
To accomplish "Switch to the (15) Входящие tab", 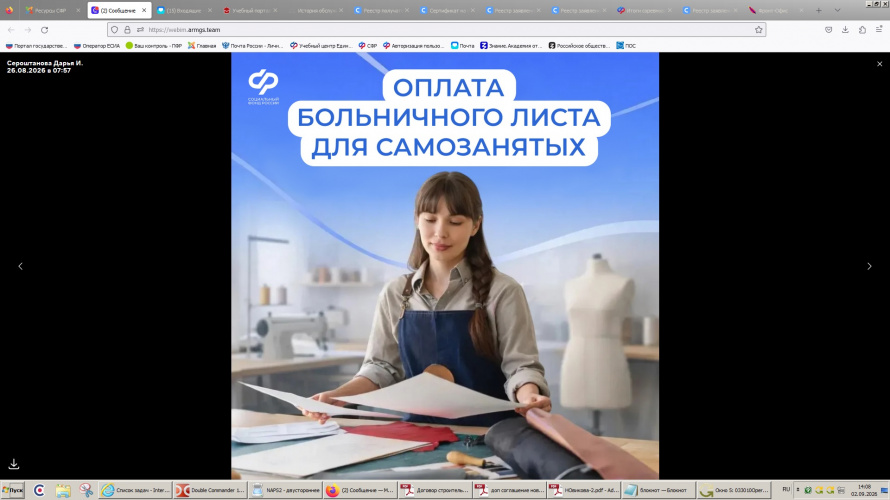I will click(x=184, y=10).
